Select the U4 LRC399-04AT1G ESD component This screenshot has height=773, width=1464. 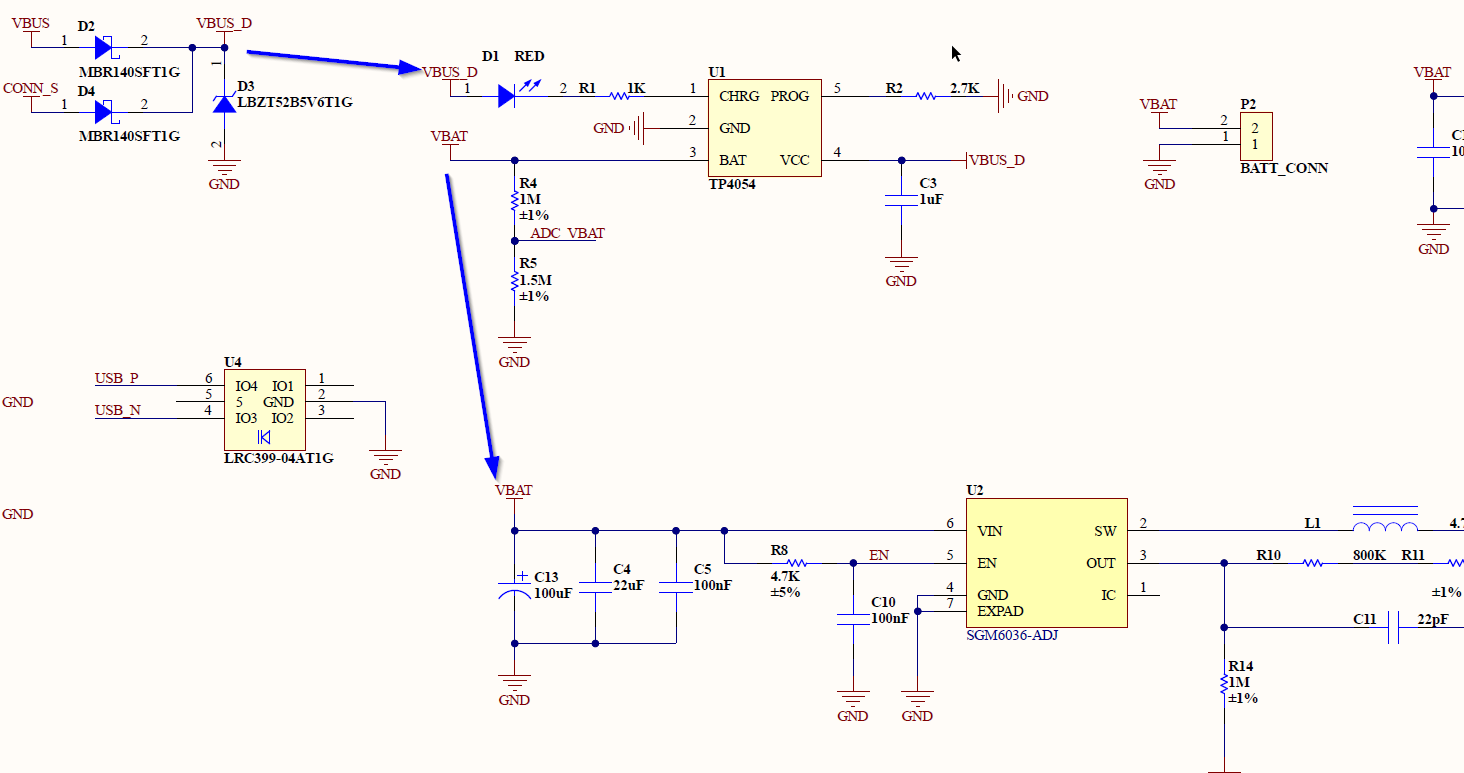coord(264,411)
